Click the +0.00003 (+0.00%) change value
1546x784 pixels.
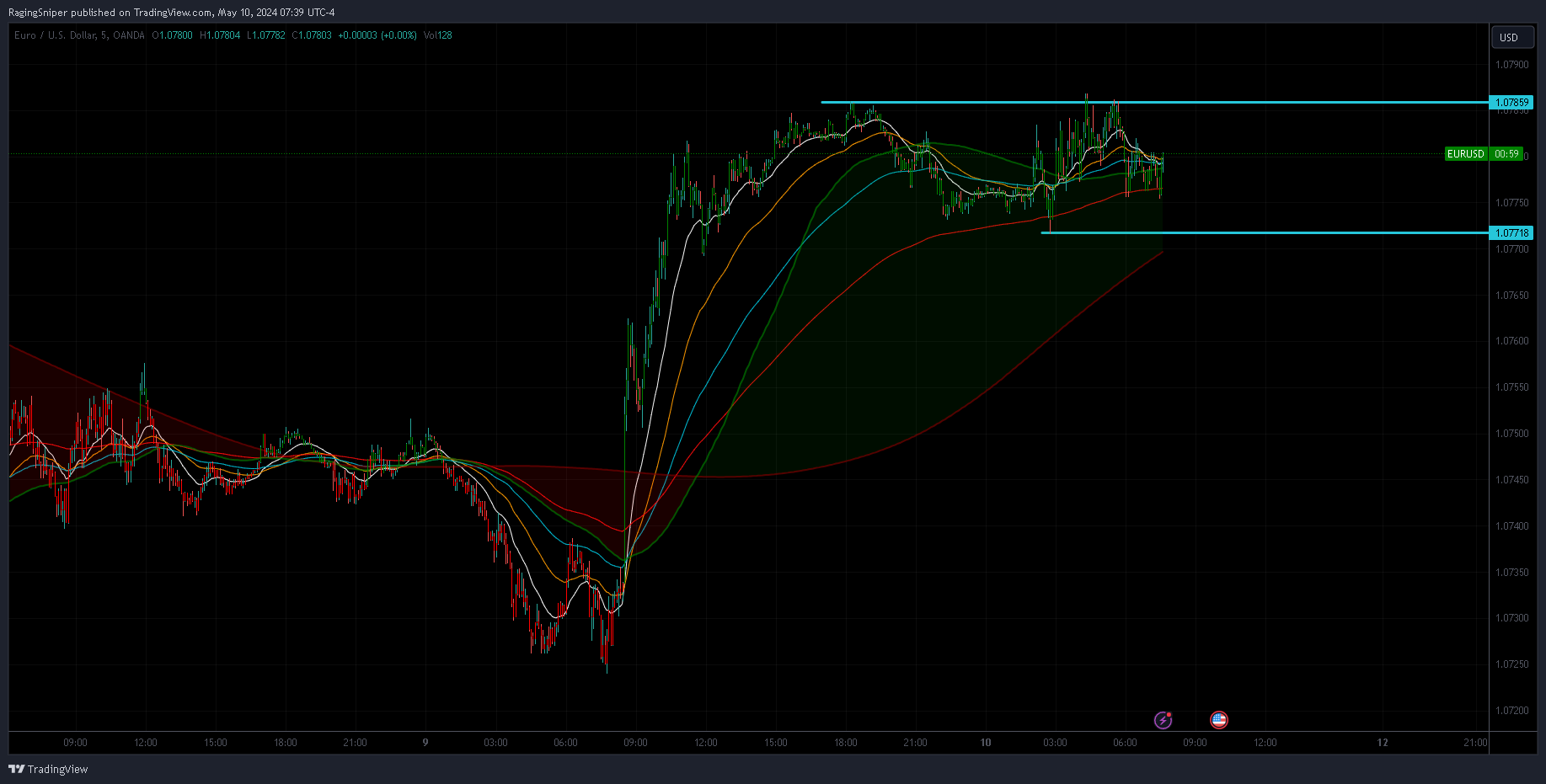click(x=377, y=35)
